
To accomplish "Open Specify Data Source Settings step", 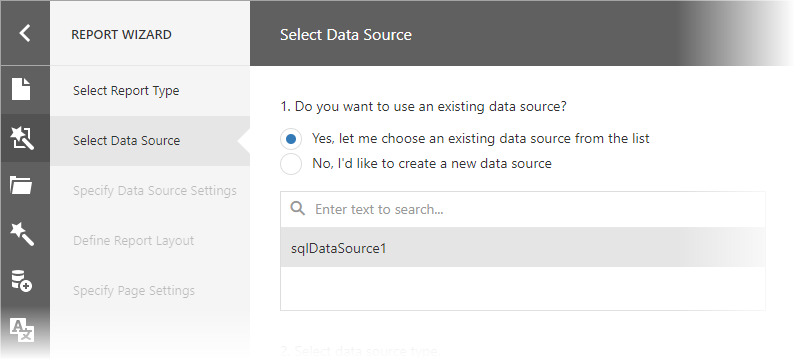I will [150, 191].
